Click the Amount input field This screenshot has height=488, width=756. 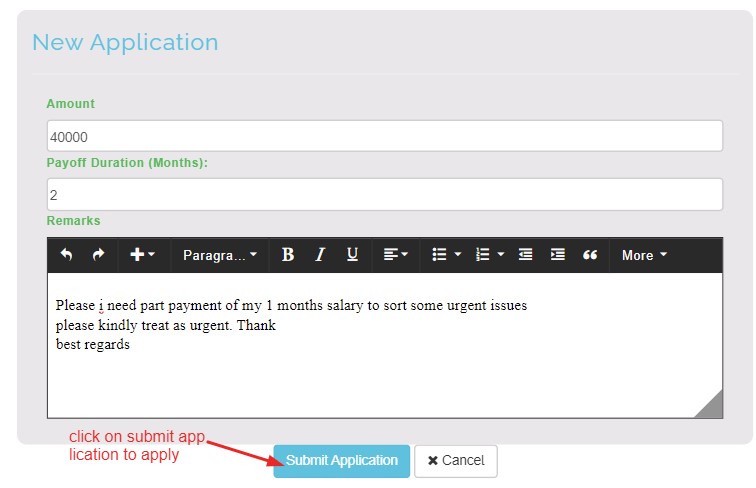[x=385, y=136]
